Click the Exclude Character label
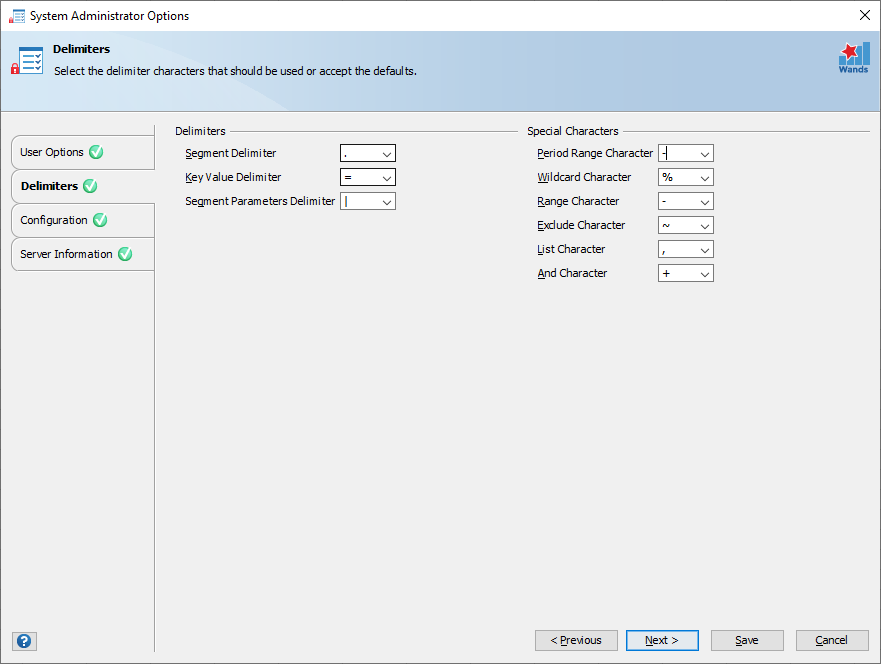Screen dimensions: 881x664 [x=581, y=225]
